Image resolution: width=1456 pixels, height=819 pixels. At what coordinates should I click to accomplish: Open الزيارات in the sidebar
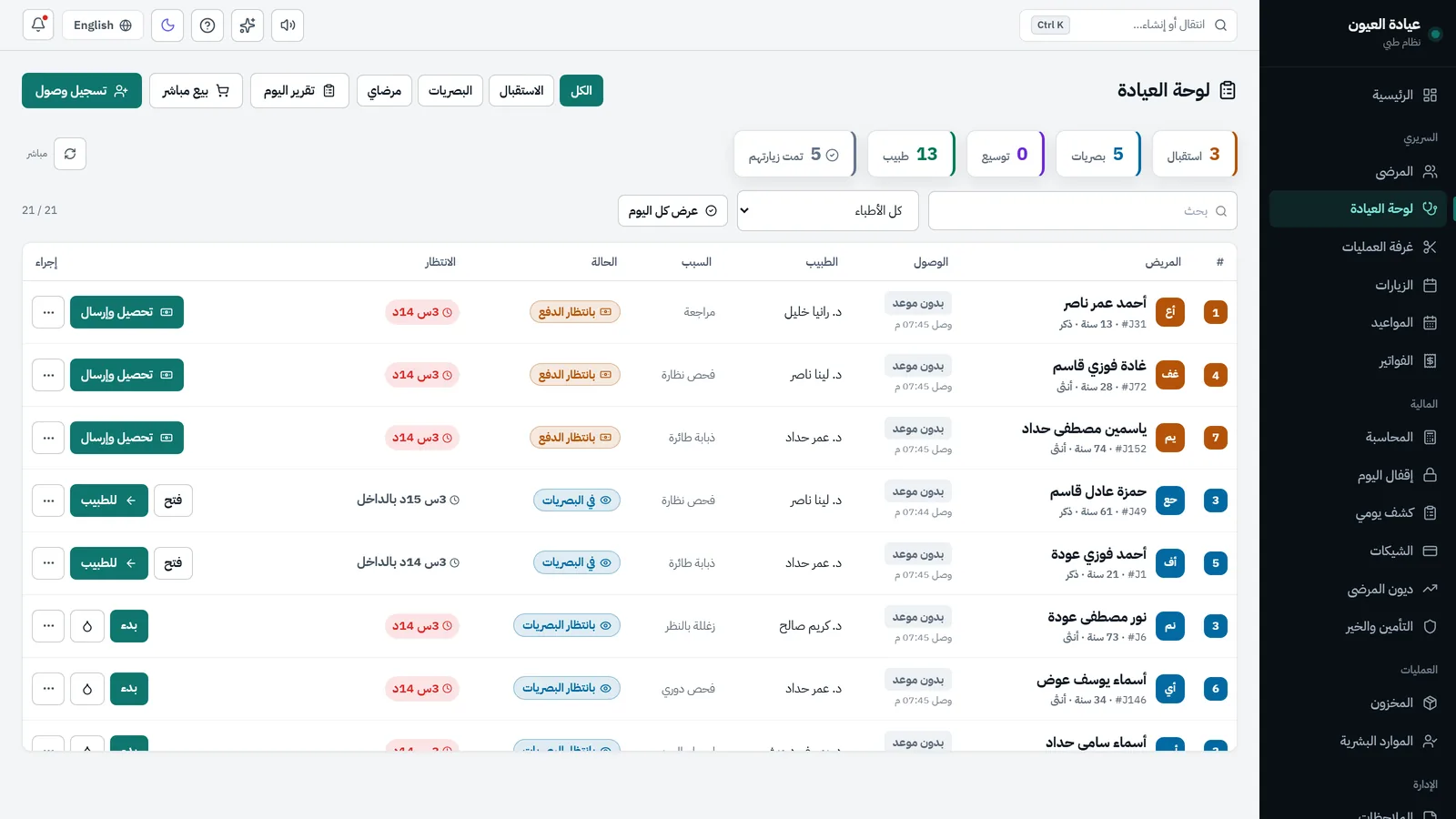(x=1358, y=285)
